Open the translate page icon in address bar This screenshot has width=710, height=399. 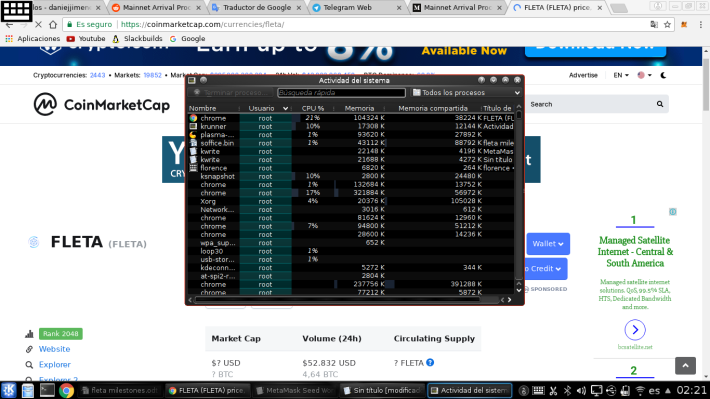(x=654, y=24)
